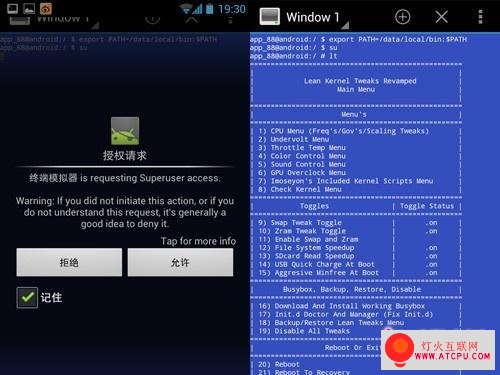Tap the 'Toggles' section header
The width and height of the screenshot is (500, 375).
[x=314, y=206]
